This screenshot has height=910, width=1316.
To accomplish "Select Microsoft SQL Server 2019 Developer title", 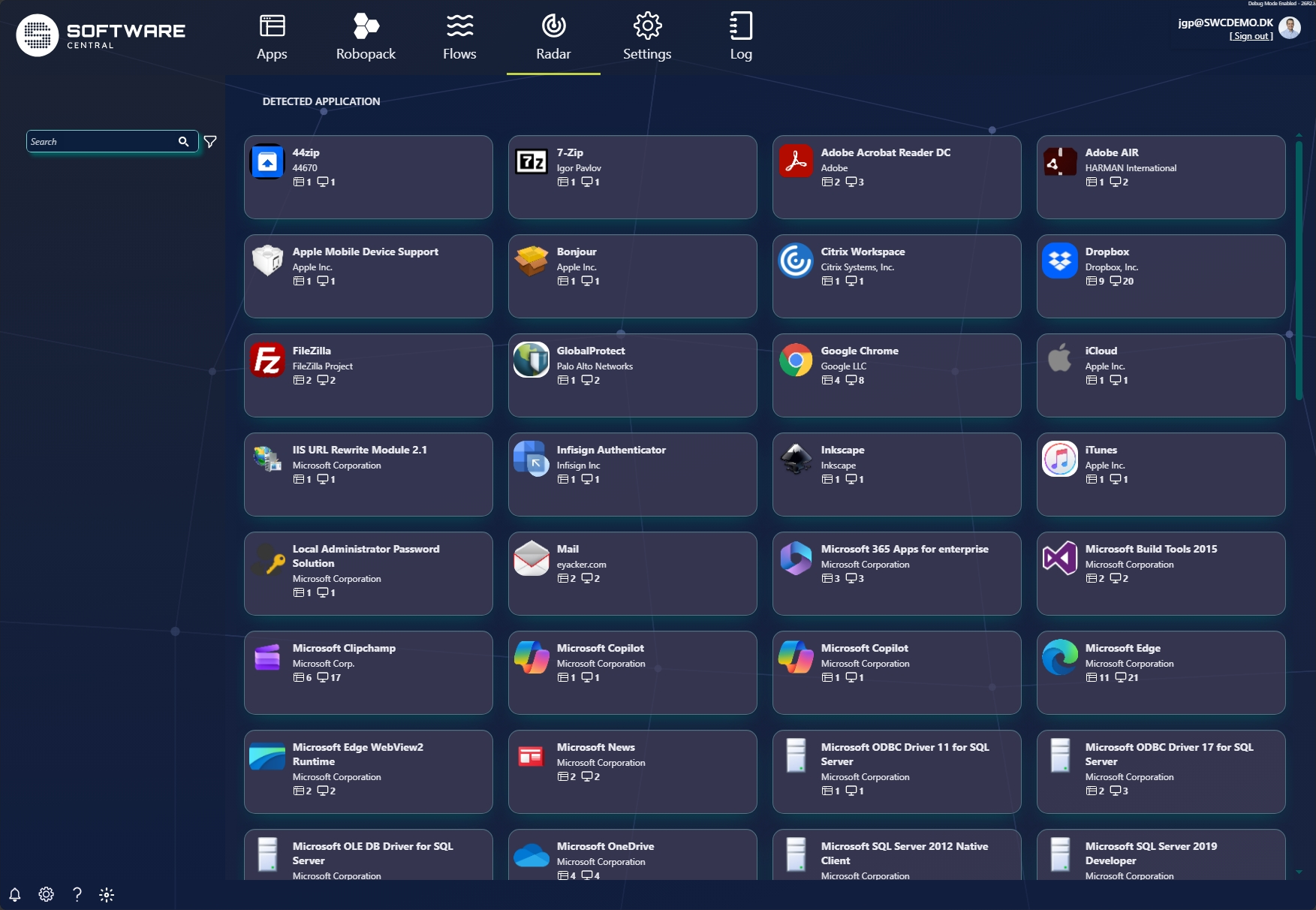I will (x=1151, y=853).
